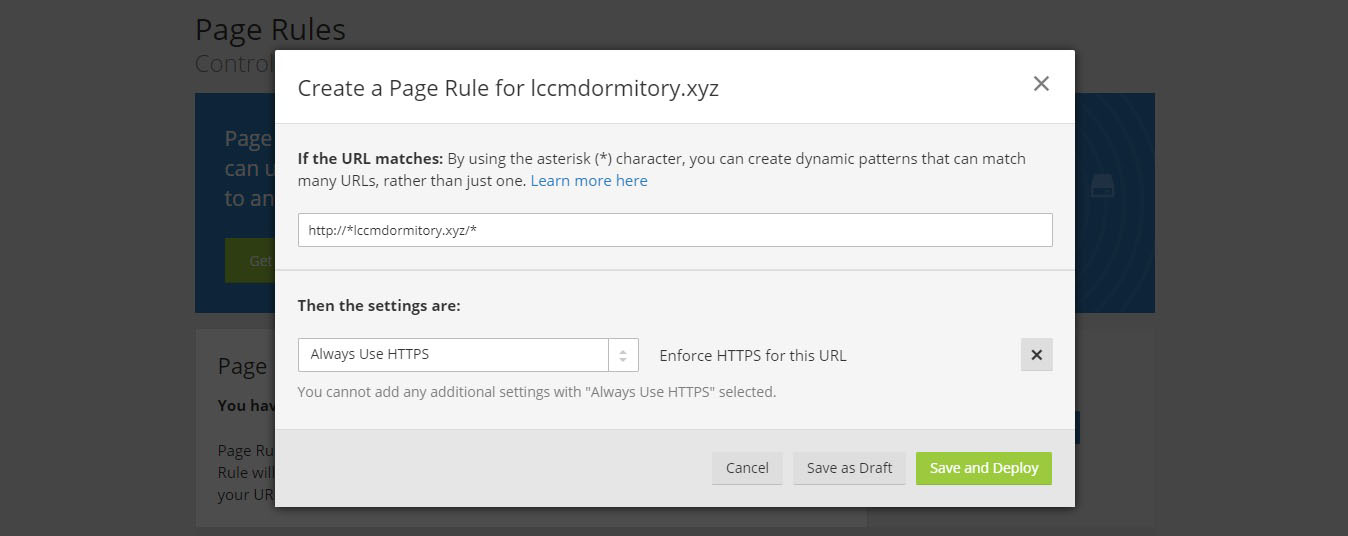
Task: Focus the URL pattern input field
Action: pyautogui.click(x=675, y=230)
